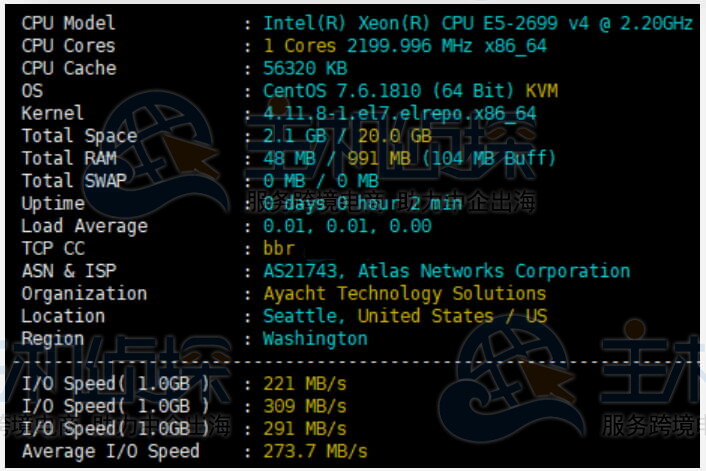706x471 pixels.
Task: Select the Load Average values
Action: [x=347, y=226]
